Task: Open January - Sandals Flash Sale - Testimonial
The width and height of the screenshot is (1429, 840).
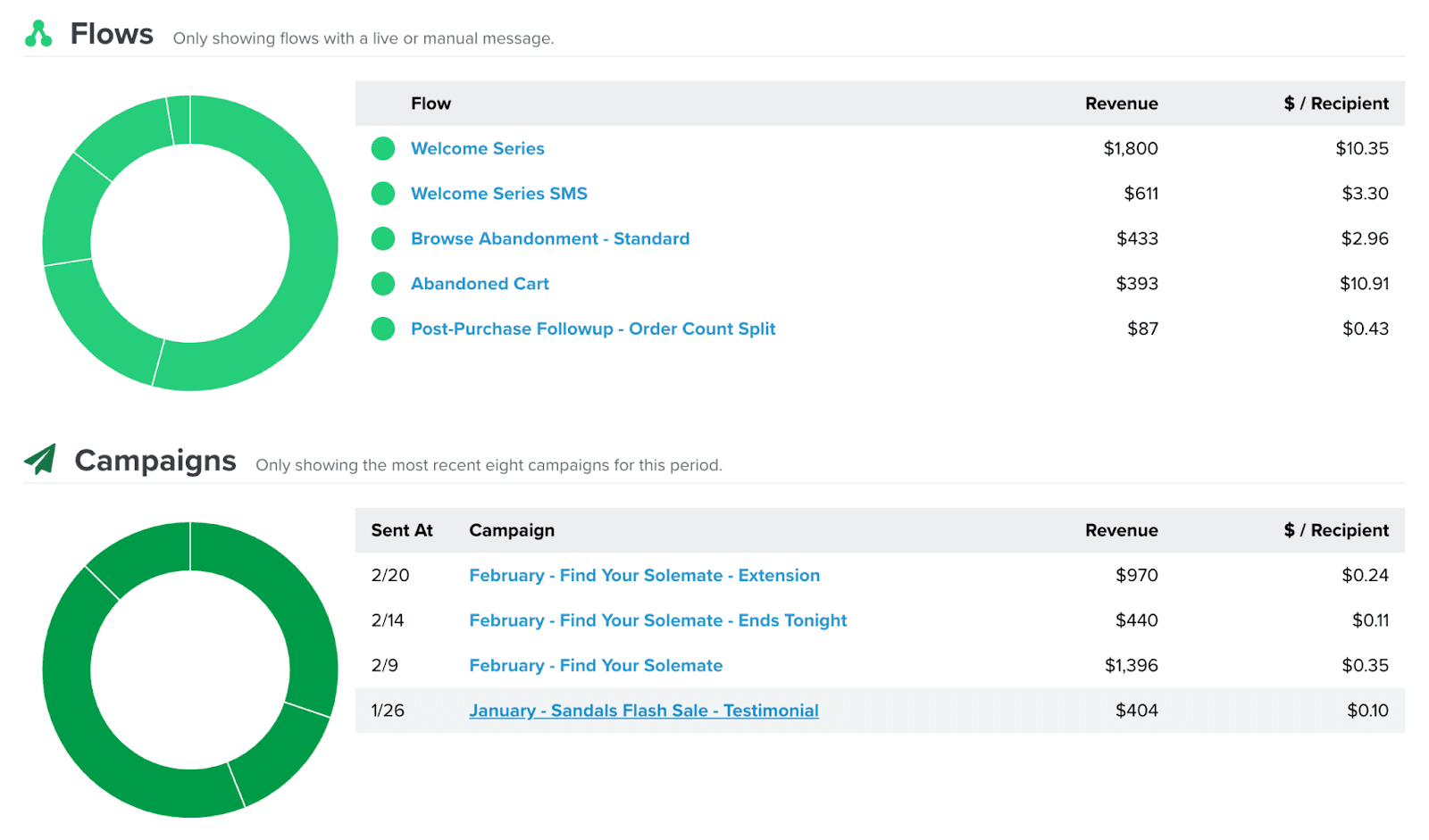Action: pyautogui.click(x=644, y=711)
